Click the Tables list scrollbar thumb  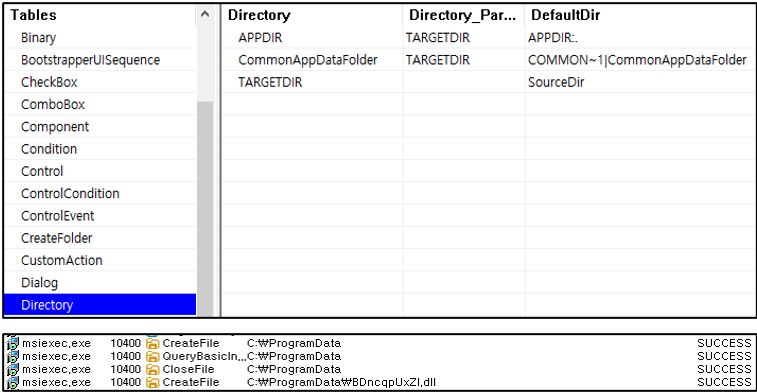[x=205, y=209]
